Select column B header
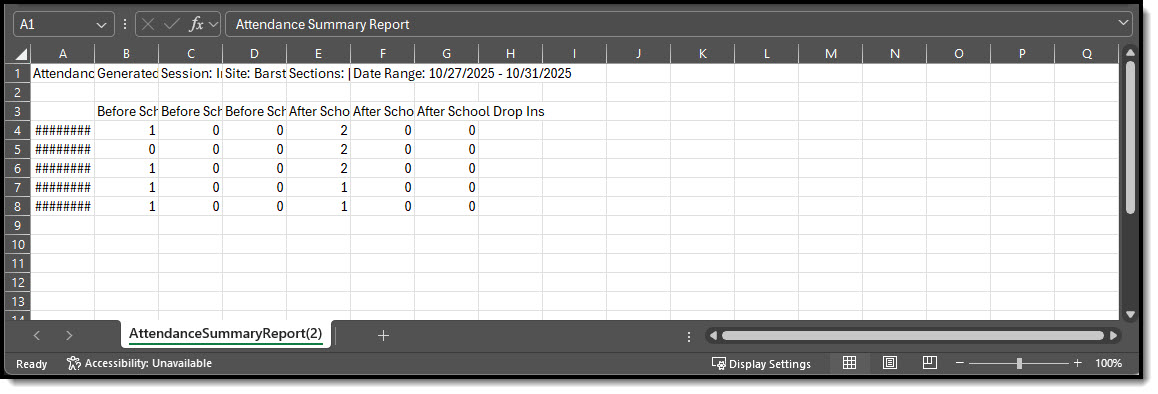 (126, 54)
